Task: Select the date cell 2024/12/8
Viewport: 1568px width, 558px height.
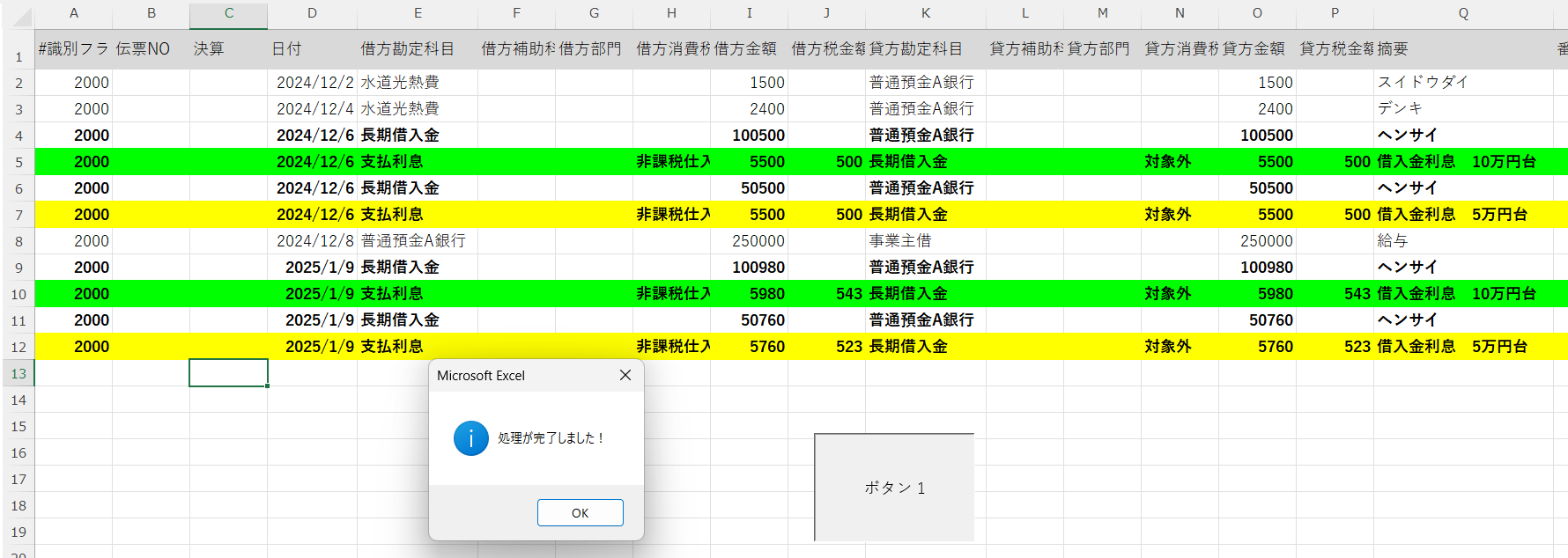Action: coord(313,241)
